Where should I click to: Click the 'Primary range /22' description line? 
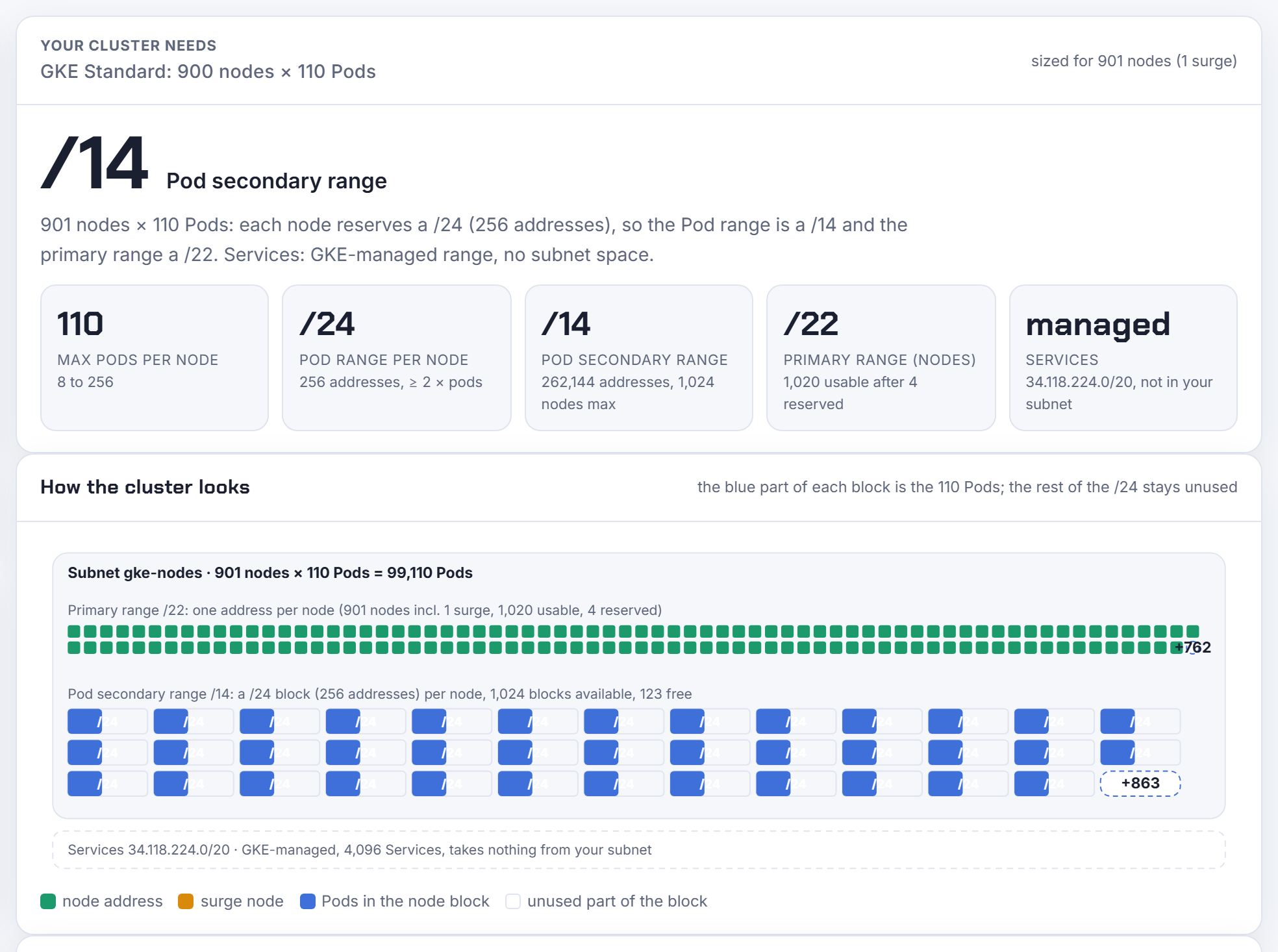pos(365,610)
